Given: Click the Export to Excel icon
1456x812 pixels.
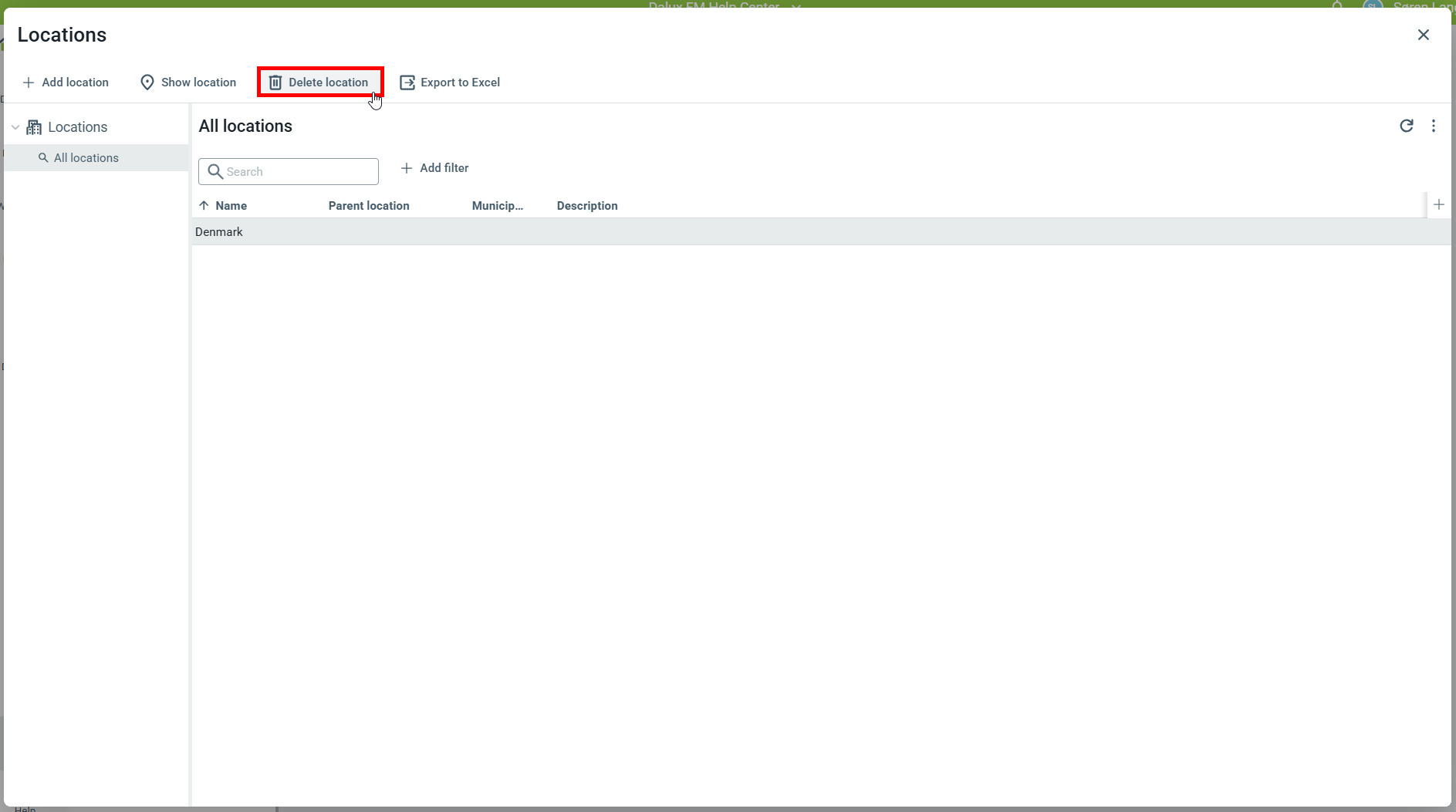Looking at the screenshot, I should (407, 83).
